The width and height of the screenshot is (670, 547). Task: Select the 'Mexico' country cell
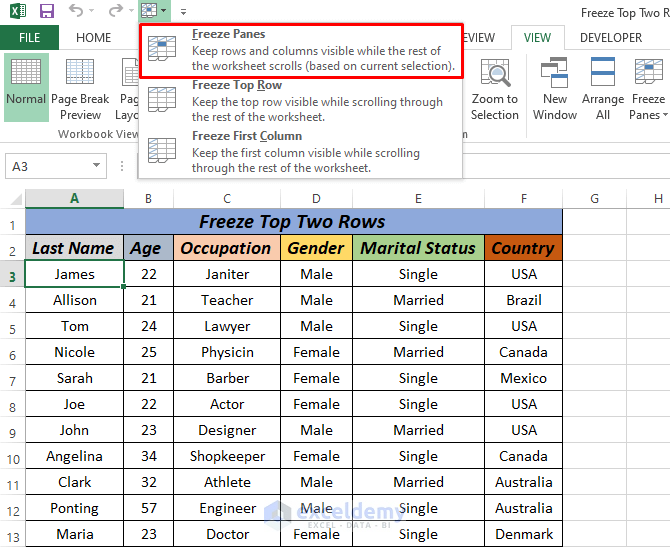(523, 378)
